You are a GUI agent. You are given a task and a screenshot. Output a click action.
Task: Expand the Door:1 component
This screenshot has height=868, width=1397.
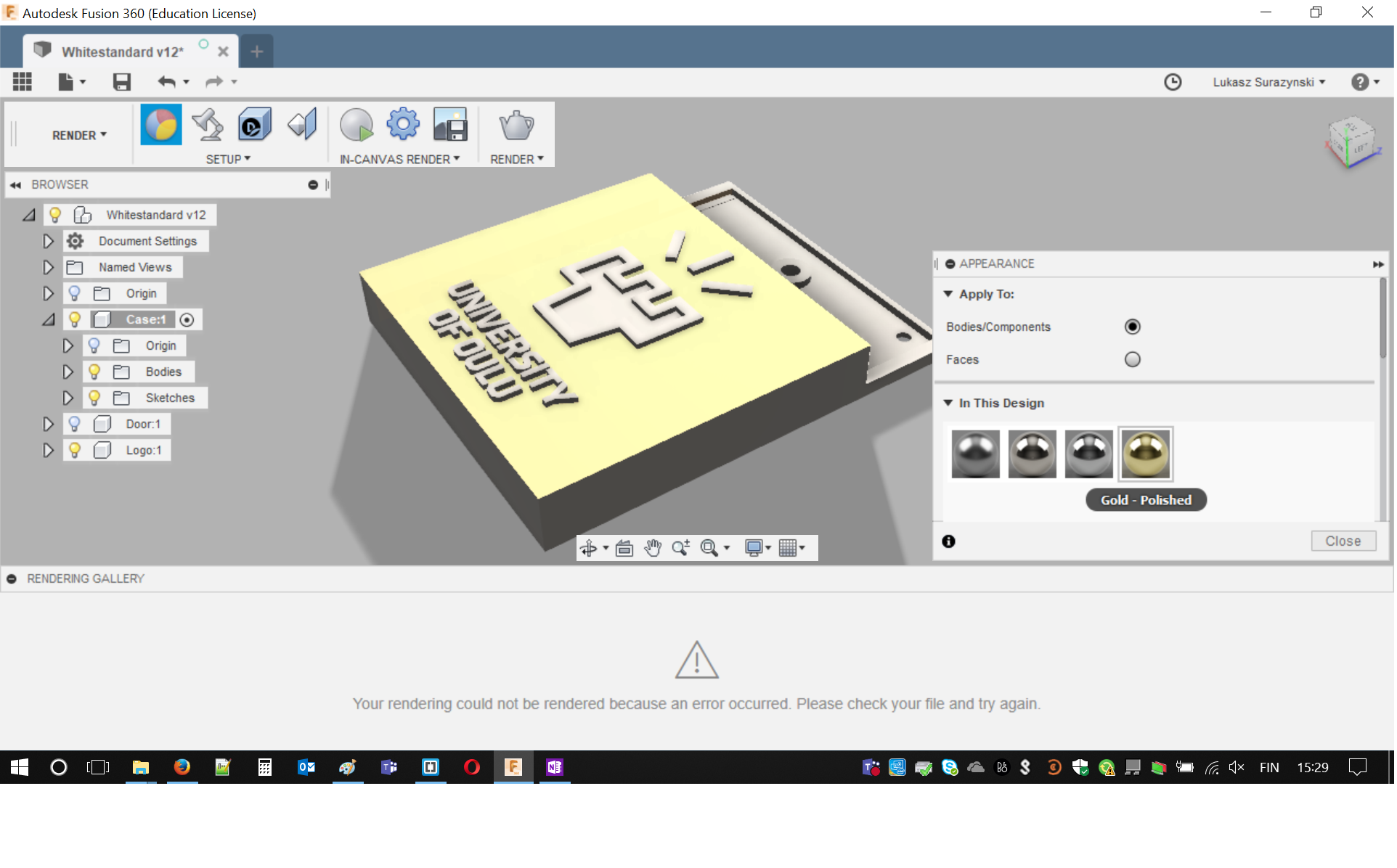48,425
